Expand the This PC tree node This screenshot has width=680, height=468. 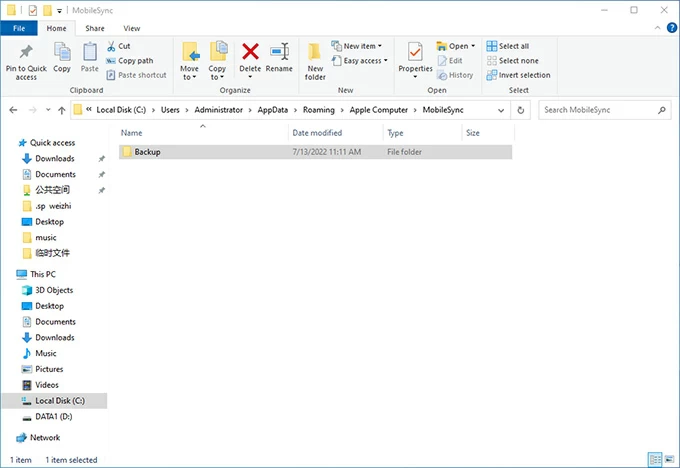point(9,274)
